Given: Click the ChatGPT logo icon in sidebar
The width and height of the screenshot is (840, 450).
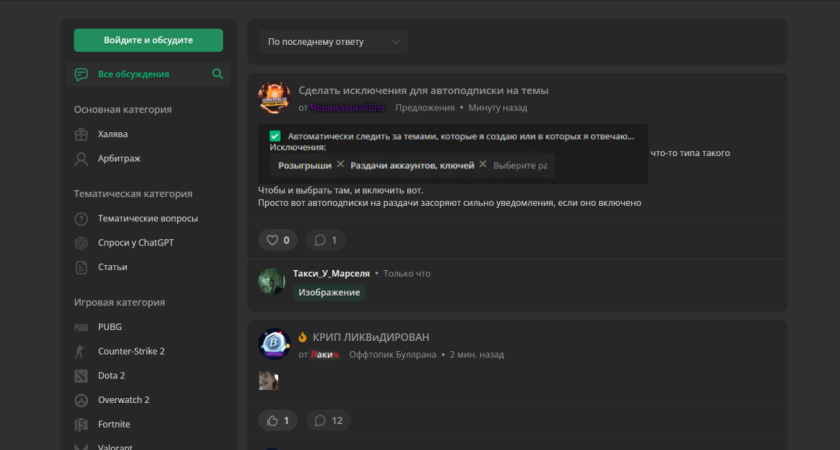Looking at the screenshot, I should [x=81, y=243].
